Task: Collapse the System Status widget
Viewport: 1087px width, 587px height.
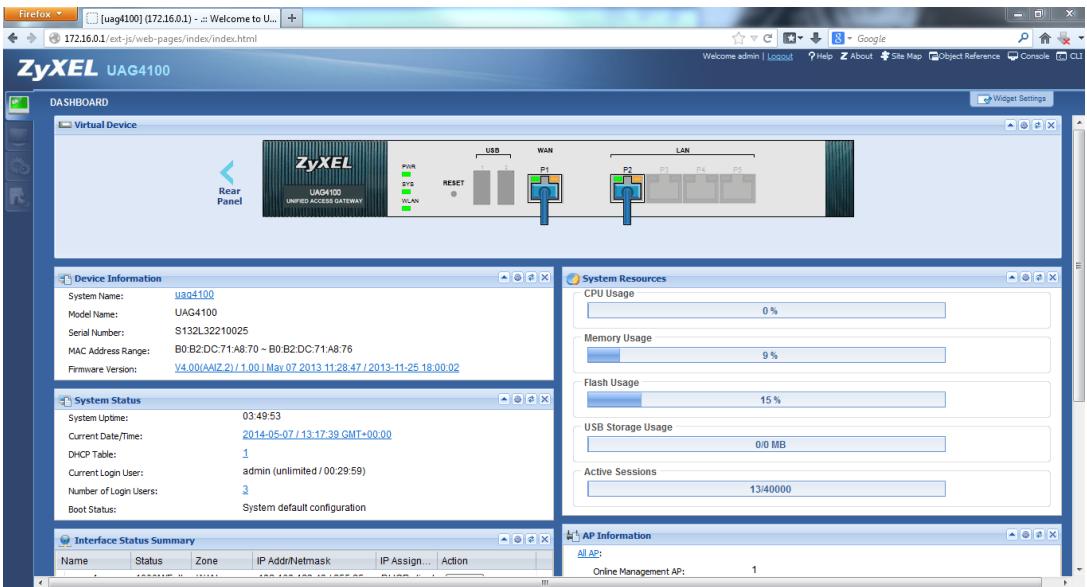Action: pyautogui.click(x=503, y=399)
